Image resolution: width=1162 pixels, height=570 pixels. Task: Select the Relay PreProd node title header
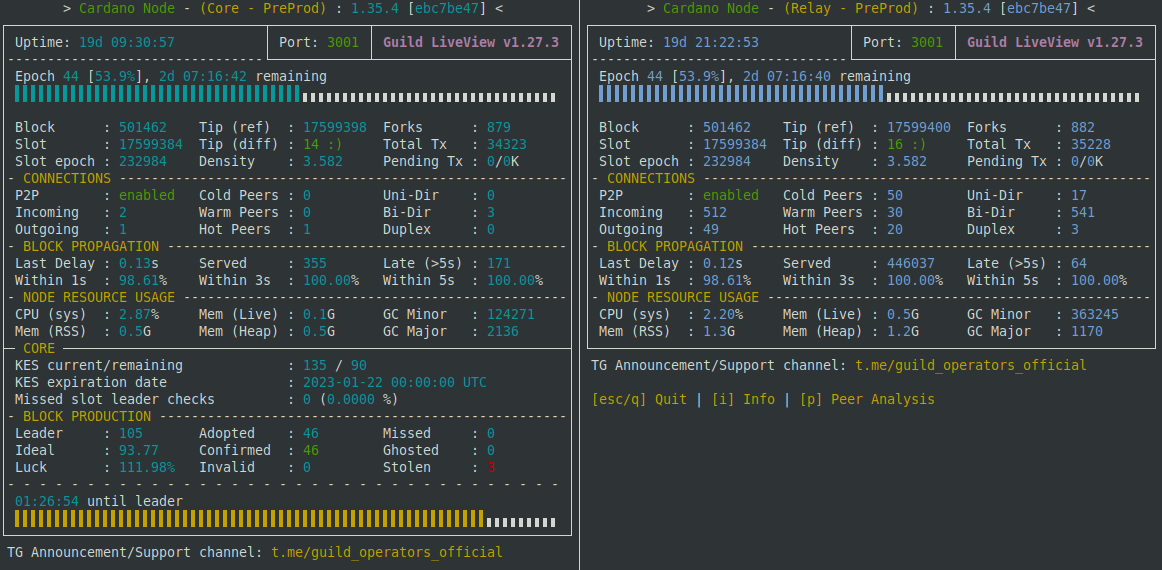click(x=871, y=9)
